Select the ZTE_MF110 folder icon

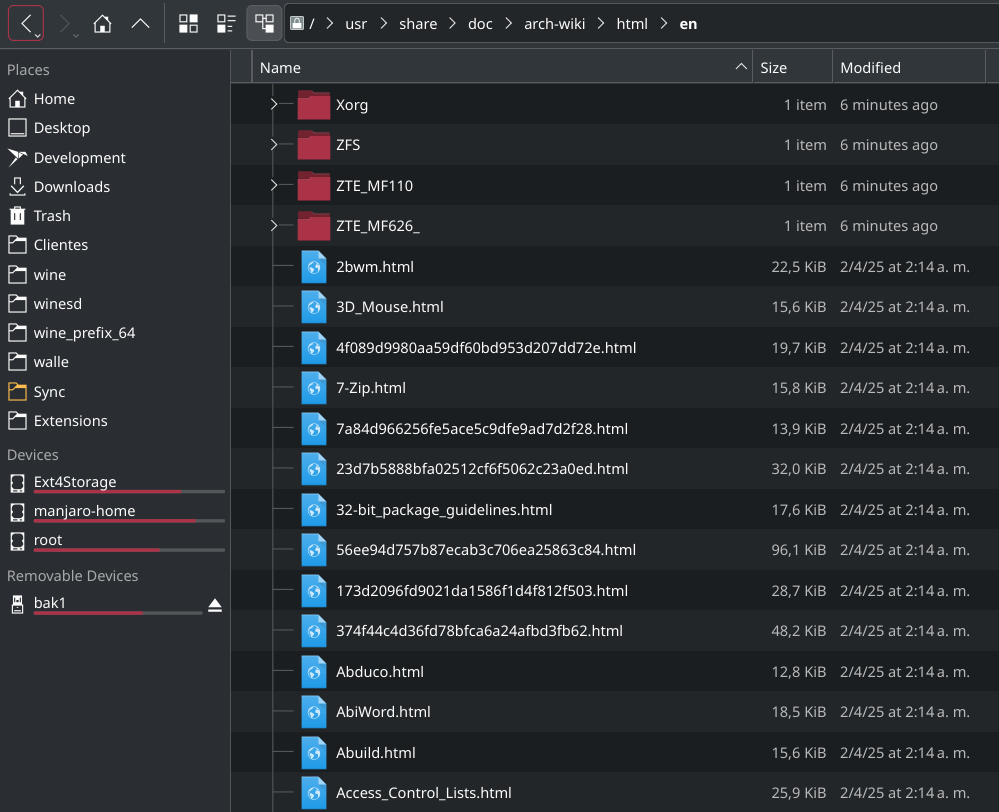pos(313,185)
